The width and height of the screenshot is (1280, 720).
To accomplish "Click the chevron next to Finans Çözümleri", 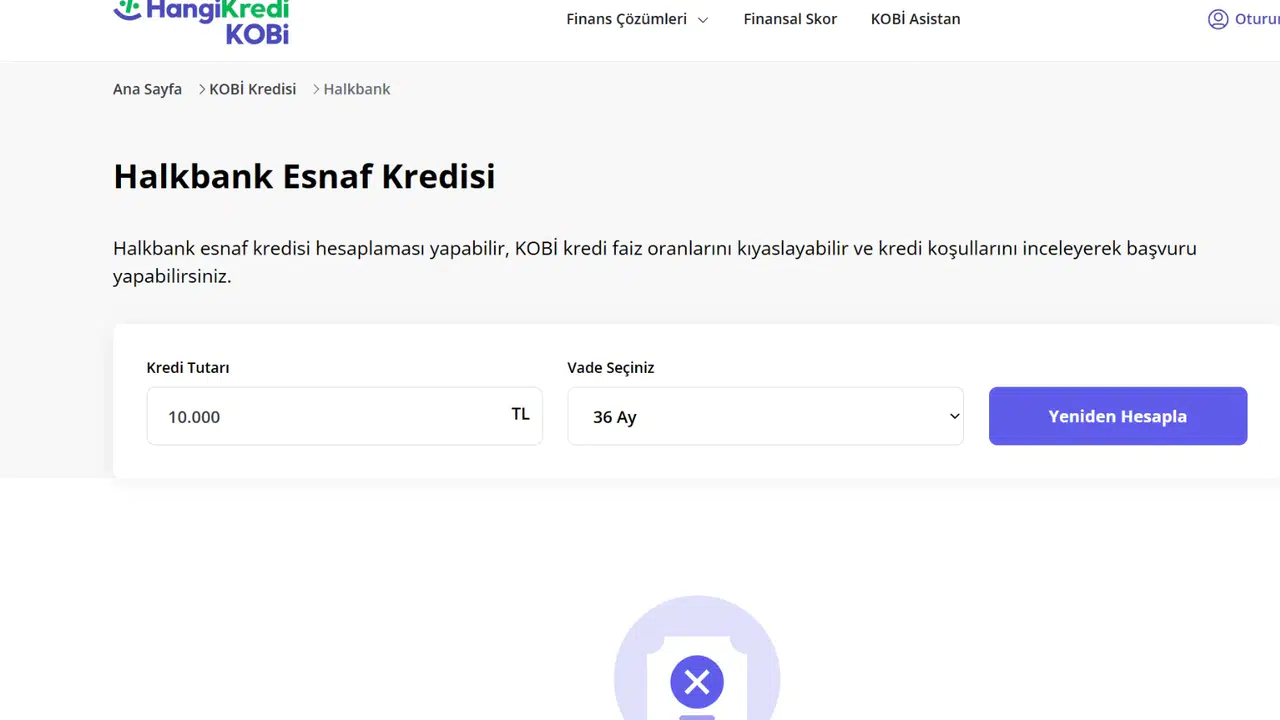I will click(x=702, y=19).
